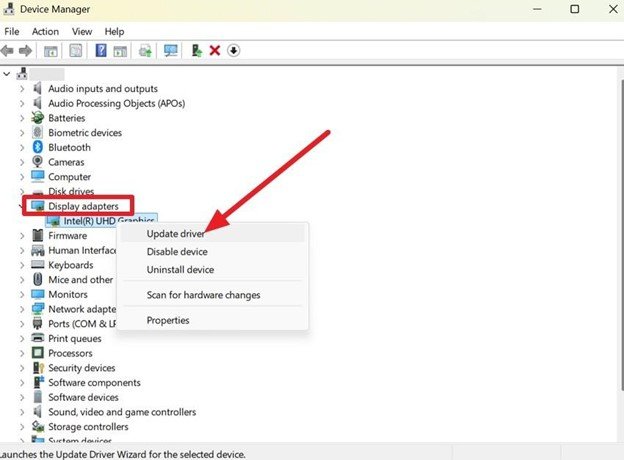Minimize the Device Manager window
The width and height of the screenshot is (624, 460).
pyautogui.click(x=537, y=9)
